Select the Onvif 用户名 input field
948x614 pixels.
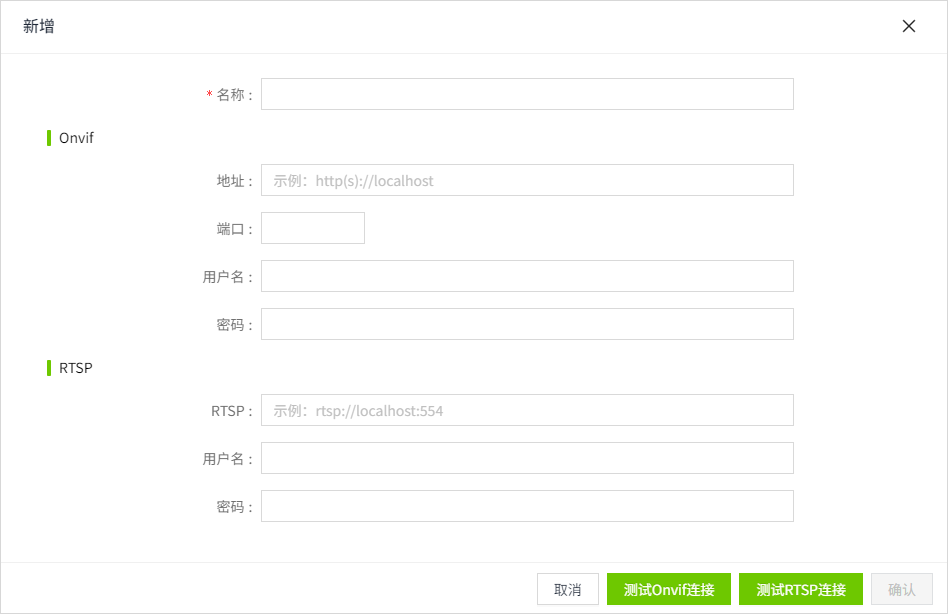(x=527, y=276)
